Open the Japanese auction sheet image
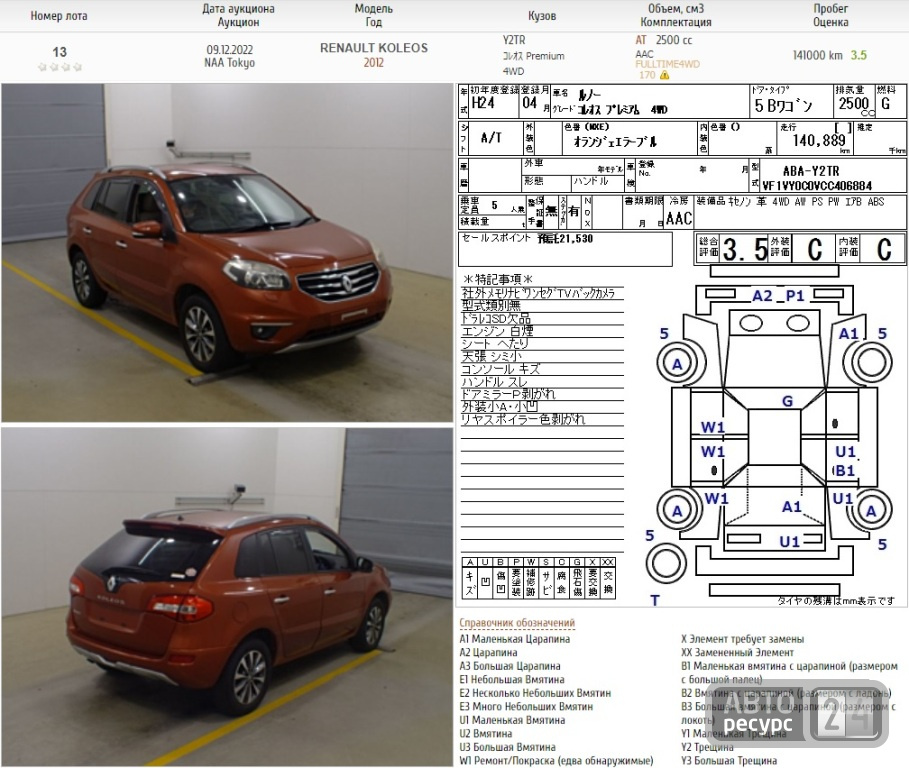The width and height of the screenshot is (909, 768). point(682,345)
